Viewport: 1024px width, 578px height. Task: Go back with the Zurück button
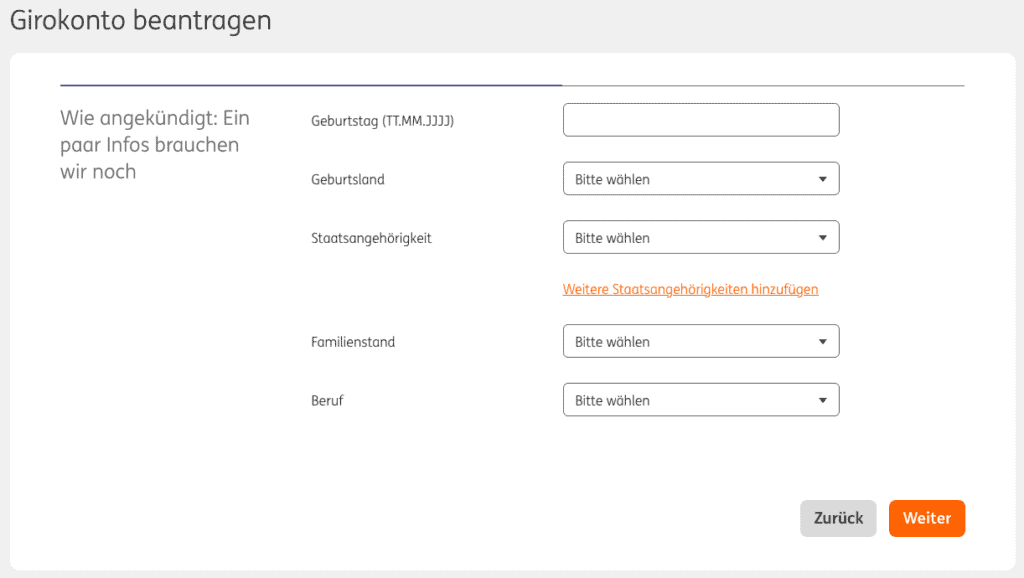pyautogui.click(x=838, y=518)
